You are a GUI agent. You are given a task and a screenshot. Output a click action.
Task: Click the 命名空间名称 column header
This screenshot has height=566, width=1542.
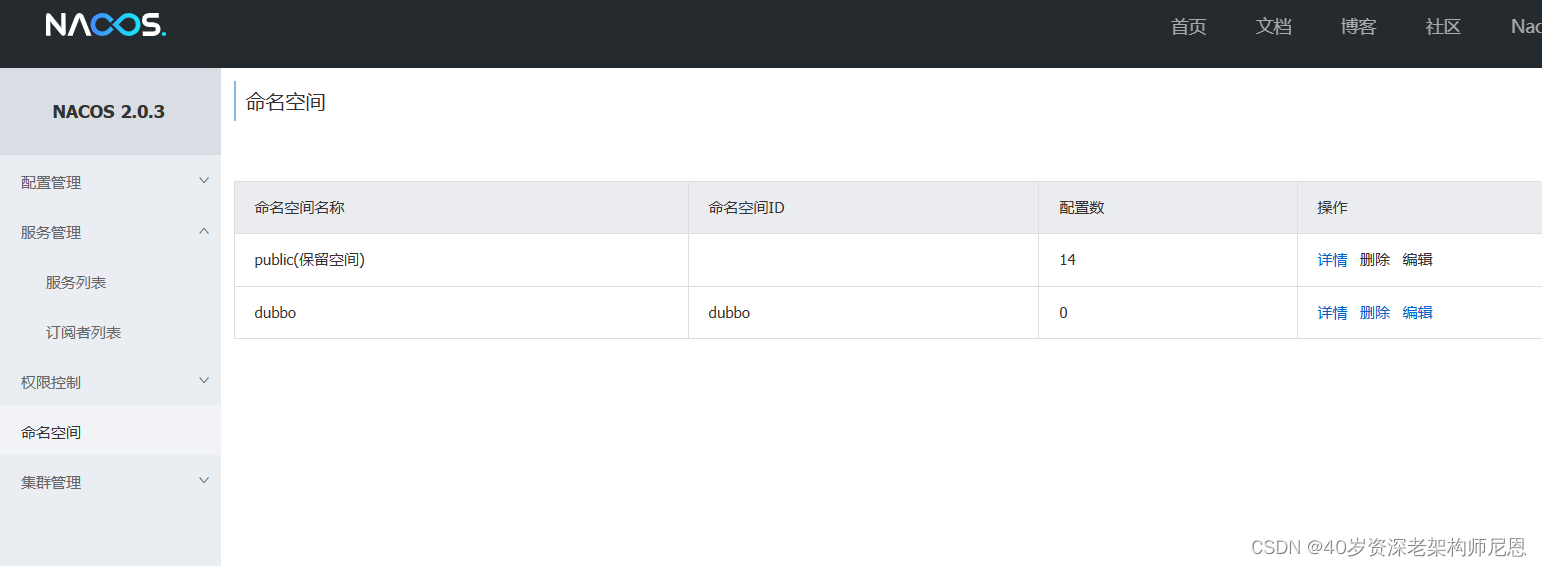tap(300, 208)
